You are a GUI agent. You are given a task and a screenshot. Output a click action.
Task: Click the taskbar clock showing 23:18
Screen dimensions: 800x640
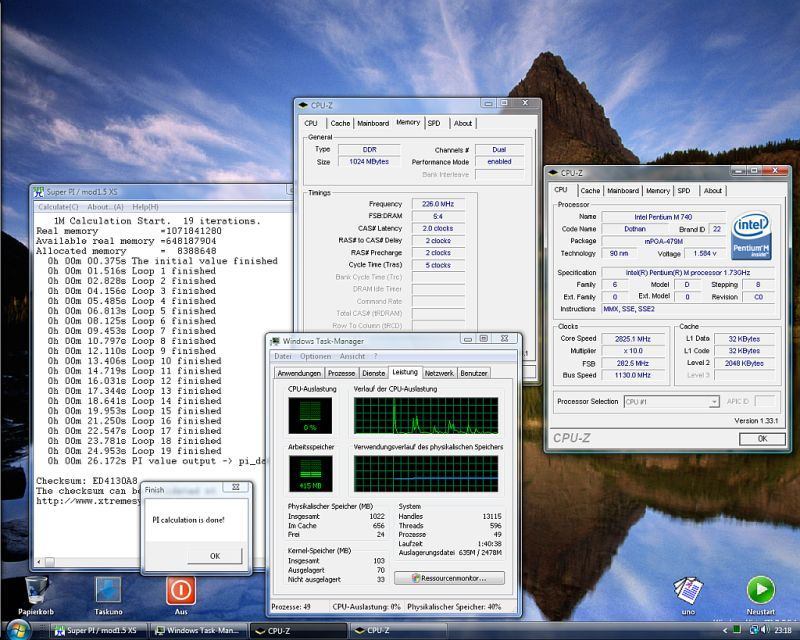tap(783, 630)
